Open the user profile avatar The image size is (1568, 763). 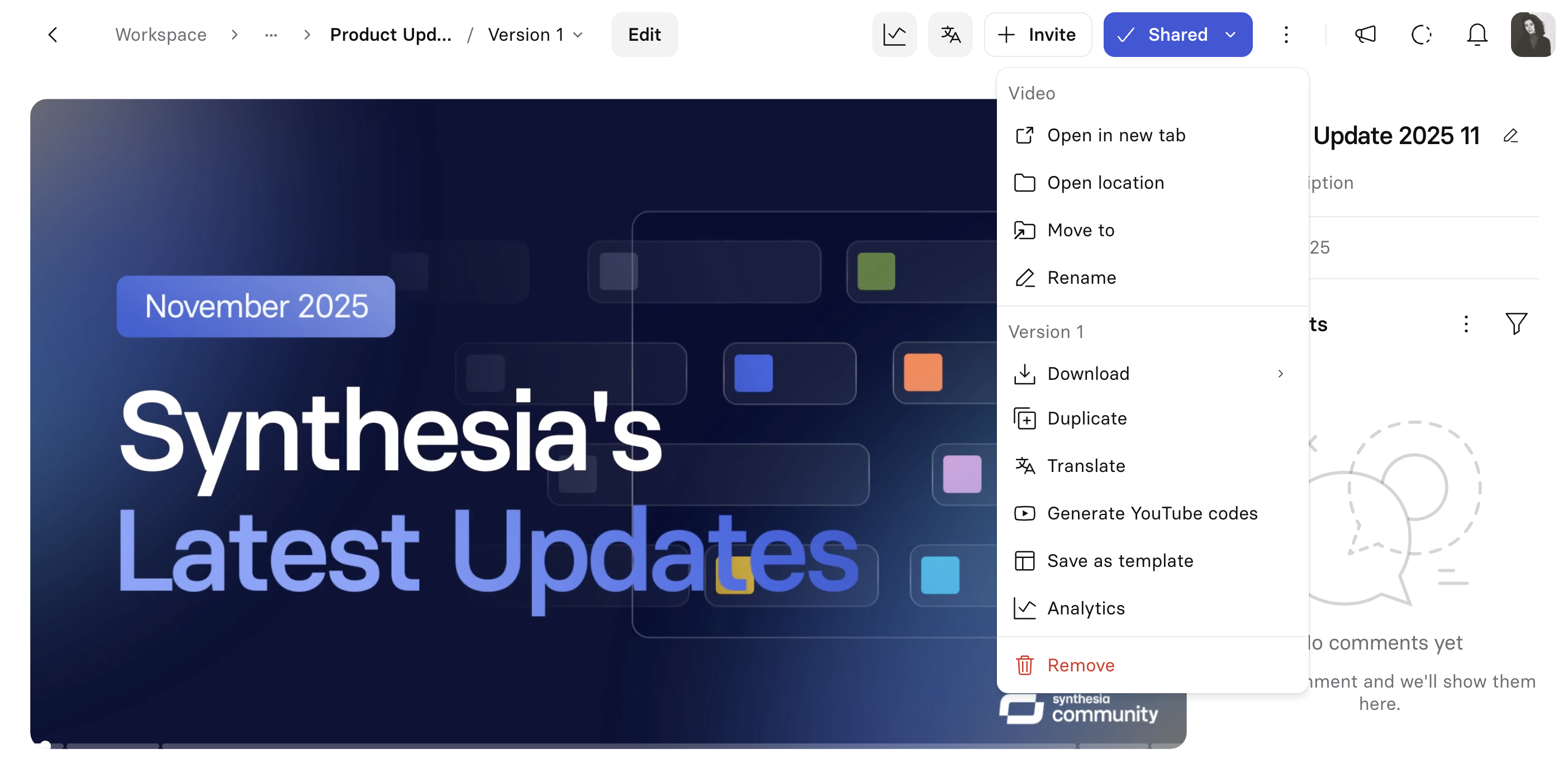tap(1533, 35)
